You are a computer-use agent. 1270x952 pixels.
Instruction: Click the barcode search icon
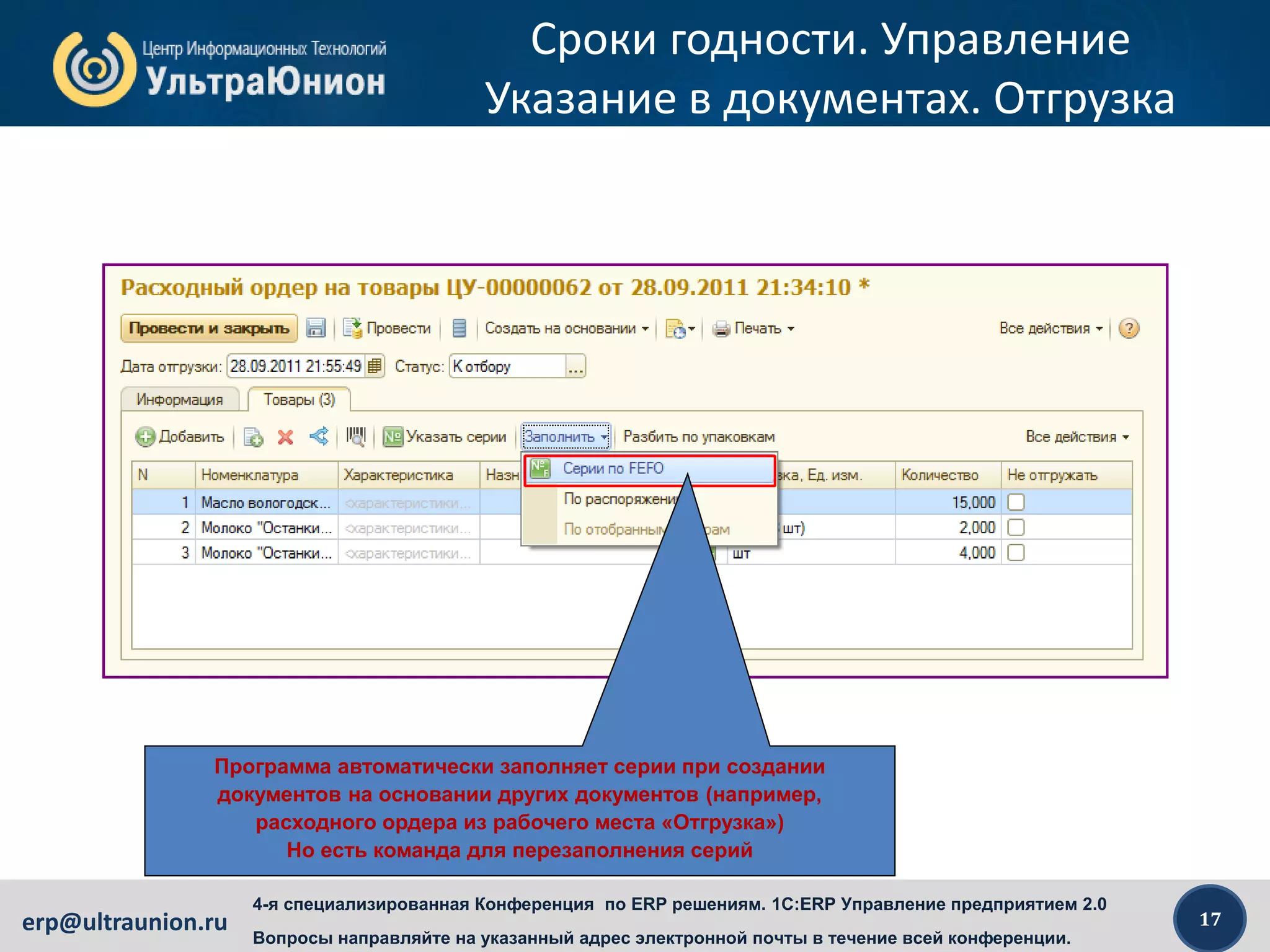(356, 436)
